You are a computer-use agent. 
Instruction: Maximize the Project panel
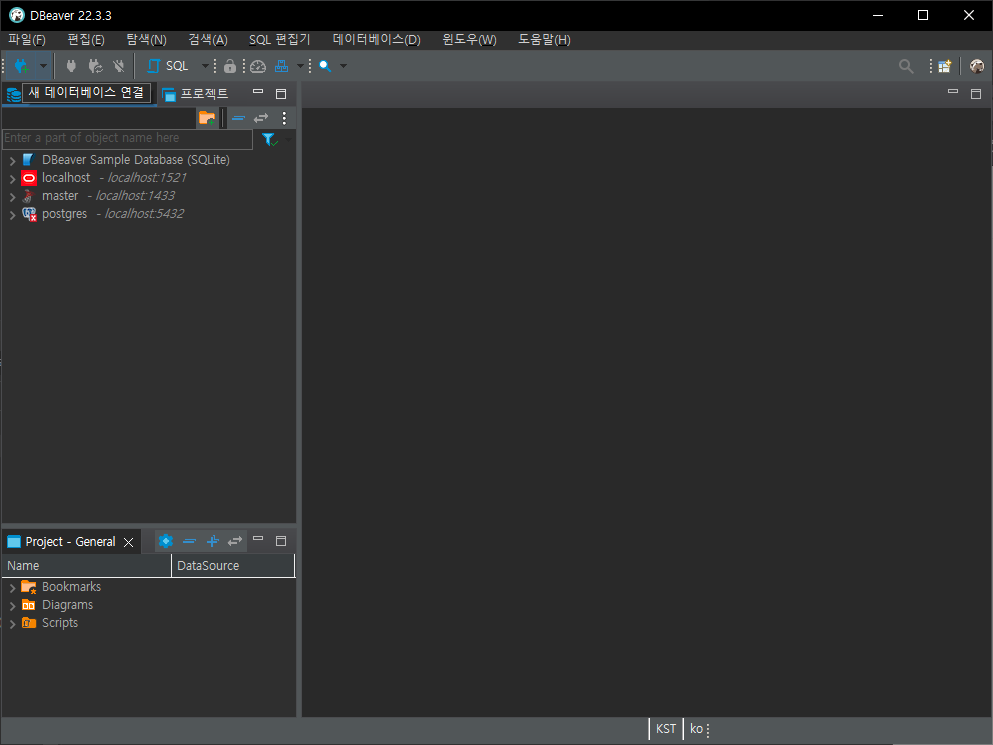[281, 541]
